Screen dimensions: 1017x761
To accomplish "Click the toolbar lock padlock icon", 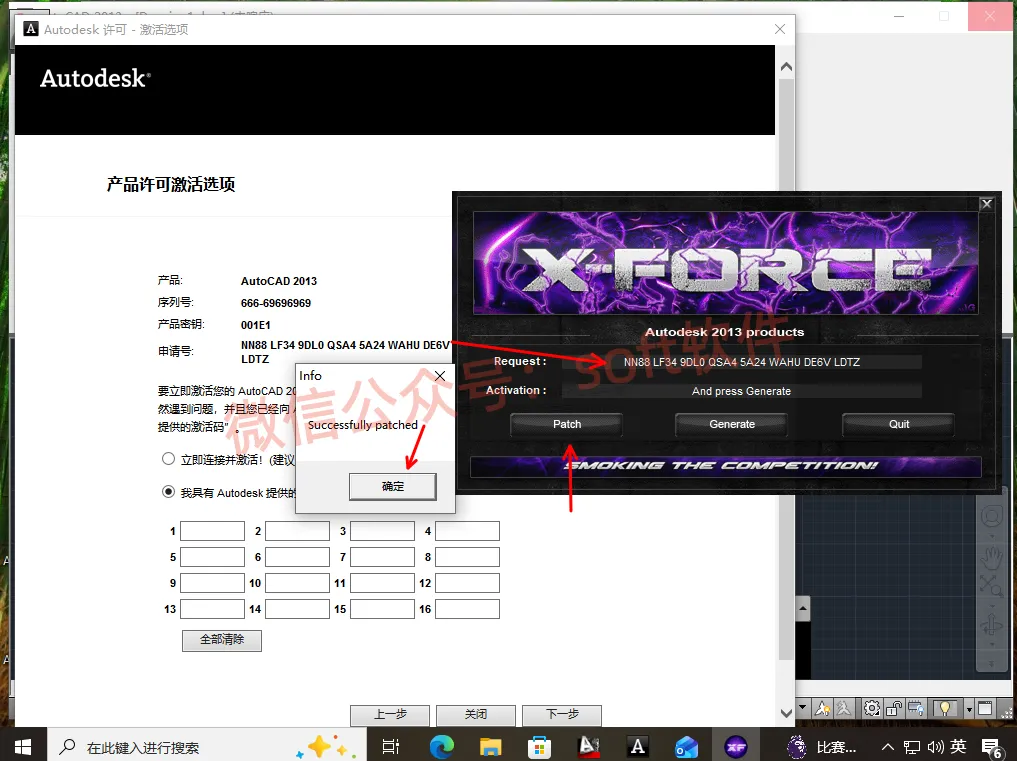I will pyautogui.click(x=894, y=708).
